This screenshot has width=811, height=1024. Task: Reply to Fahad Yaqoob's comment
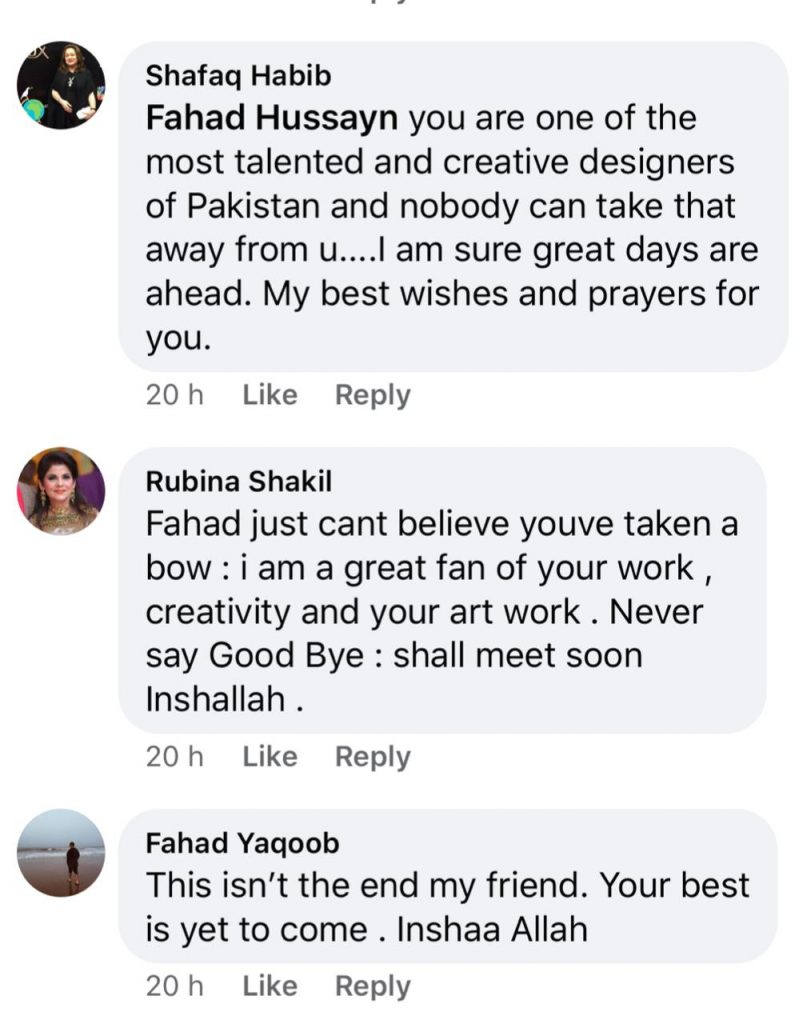coord(372,986)
